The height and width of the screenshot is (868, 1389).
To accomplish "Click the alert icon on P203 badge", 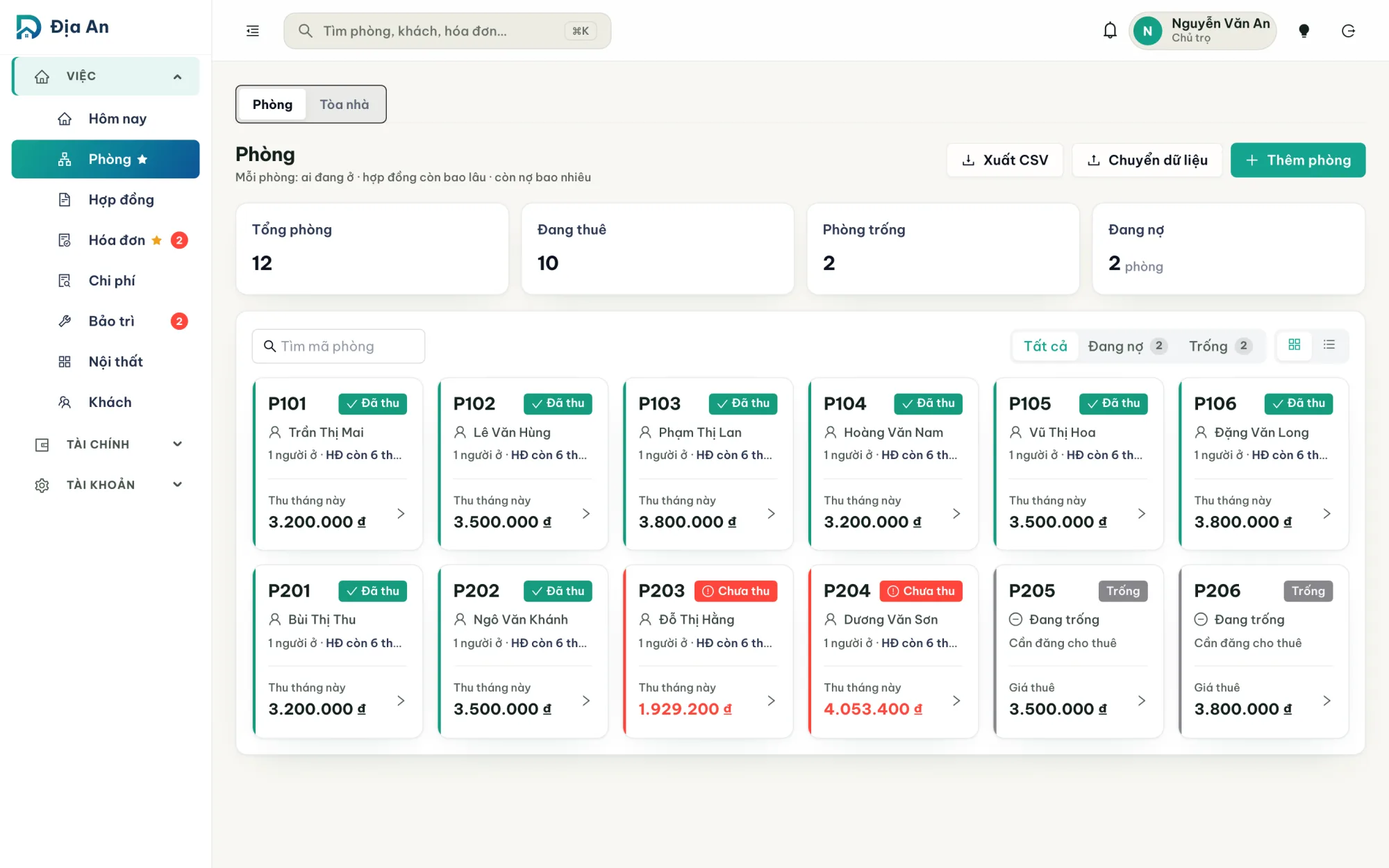I will pyautogui.click(x=708, y=591).
